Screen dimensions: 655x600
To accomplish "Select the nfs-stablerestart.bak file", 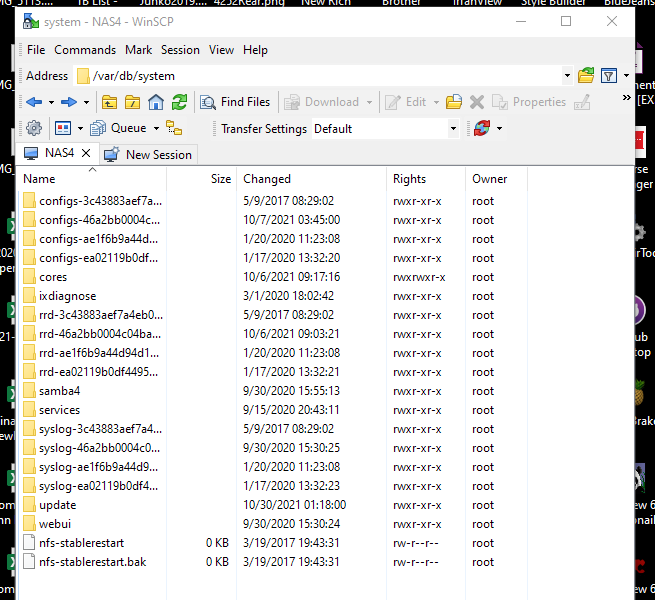I will [x=92, y=562].
